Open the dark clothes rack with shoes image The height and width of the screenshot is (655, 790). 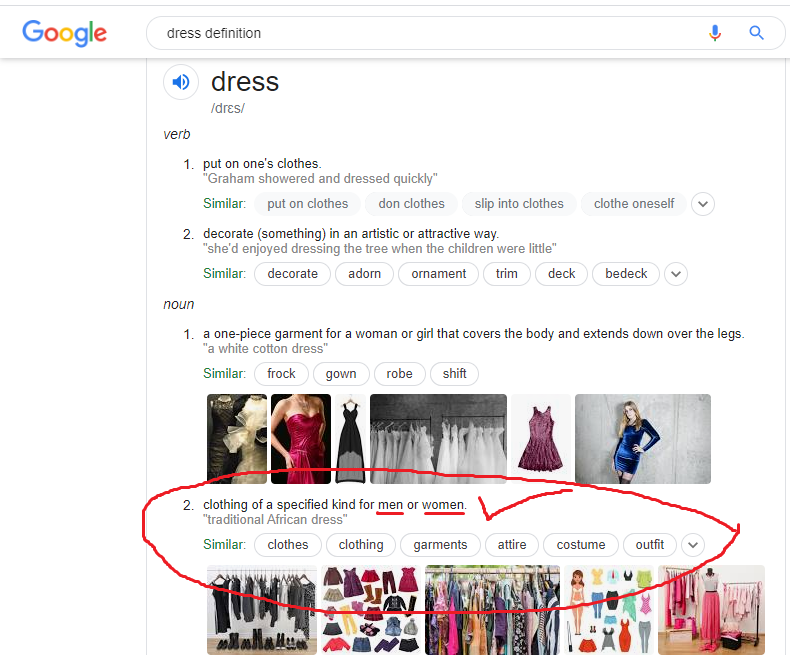click(262, 610)
